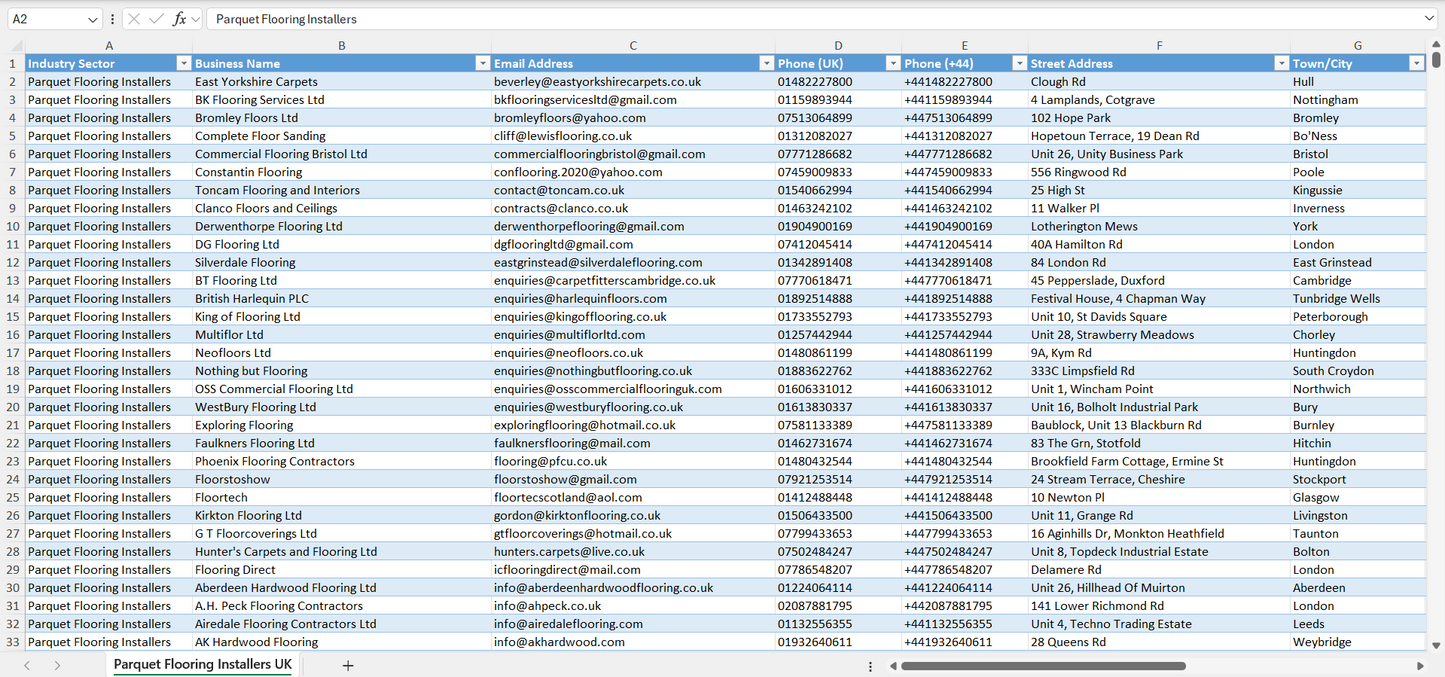Select row 10 header
The image size is (1445, 677).
(13, 226)
